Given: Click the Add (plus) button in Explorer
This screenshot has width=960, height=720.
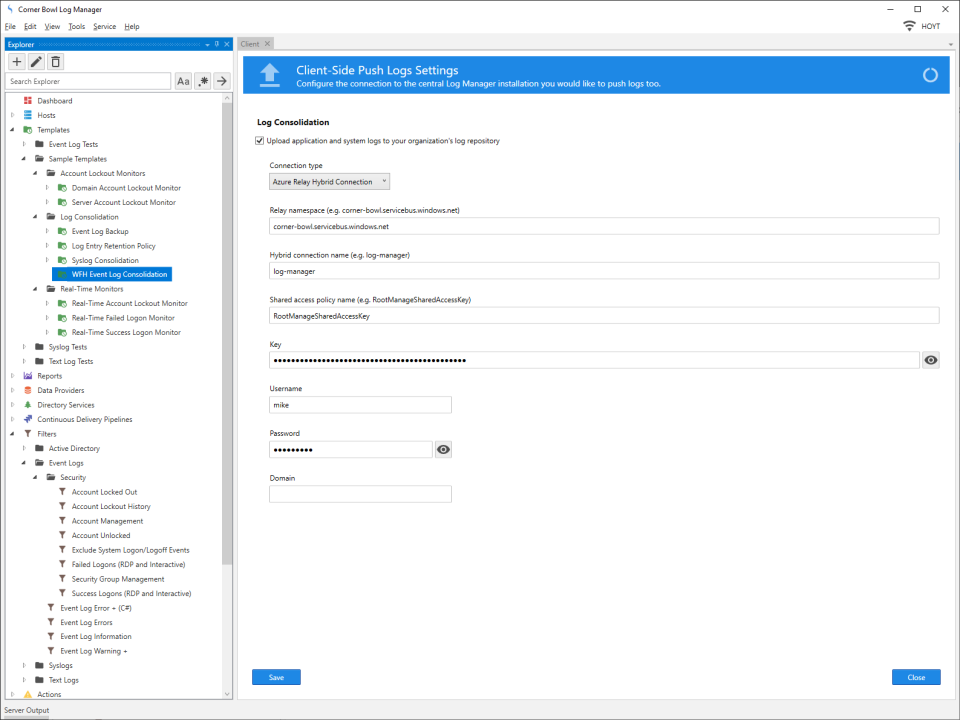Looking at the screenshot, I should 17,62.
